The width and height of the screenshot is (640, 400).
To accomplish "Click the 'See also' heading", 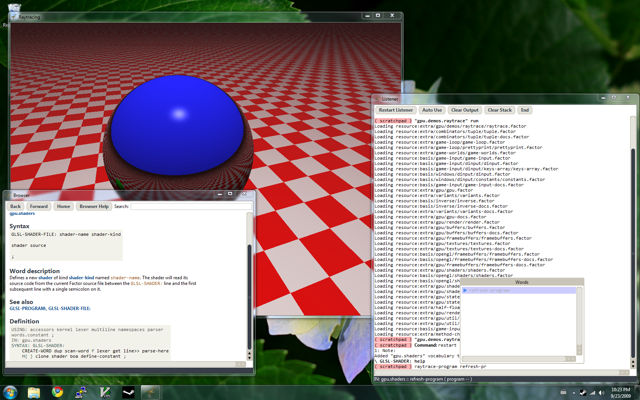I will pyautogui.click(x=21, y=302).
